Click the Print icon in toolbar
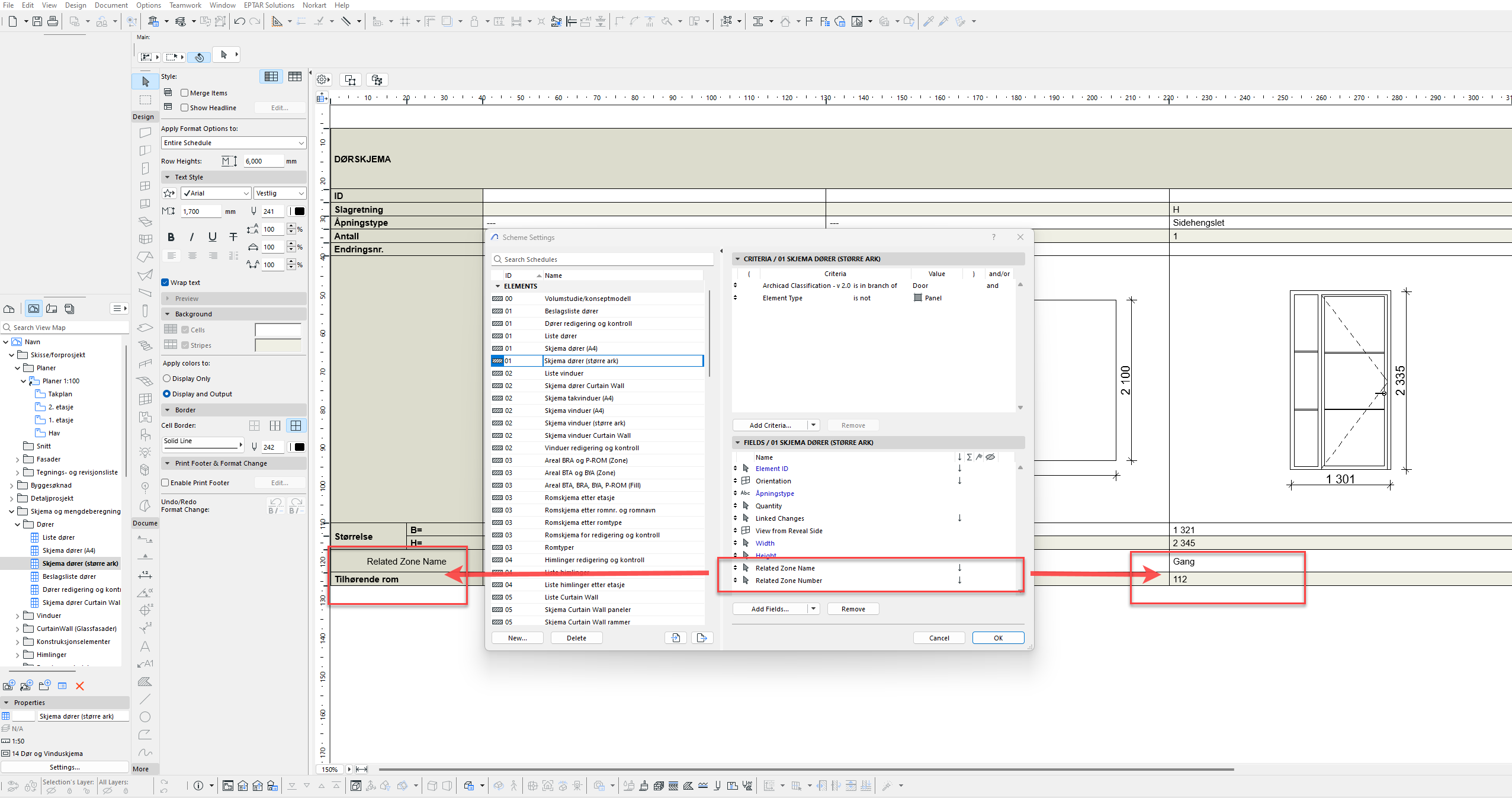 coord(53,22)
